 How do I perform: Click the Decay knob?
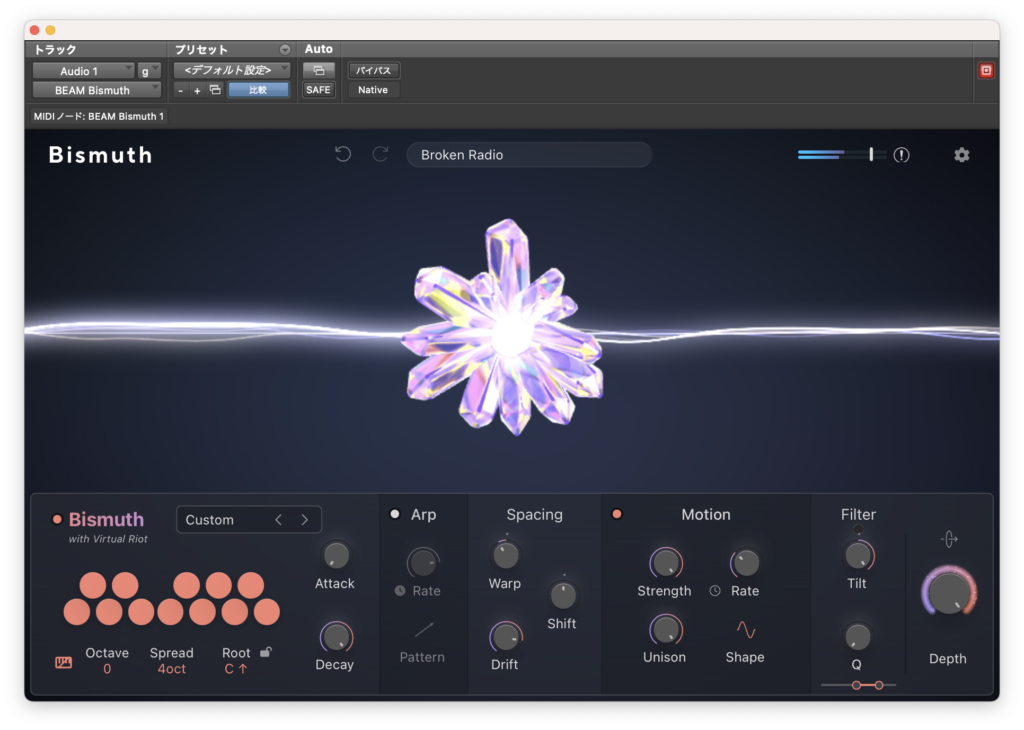click(x=336, y=637)
